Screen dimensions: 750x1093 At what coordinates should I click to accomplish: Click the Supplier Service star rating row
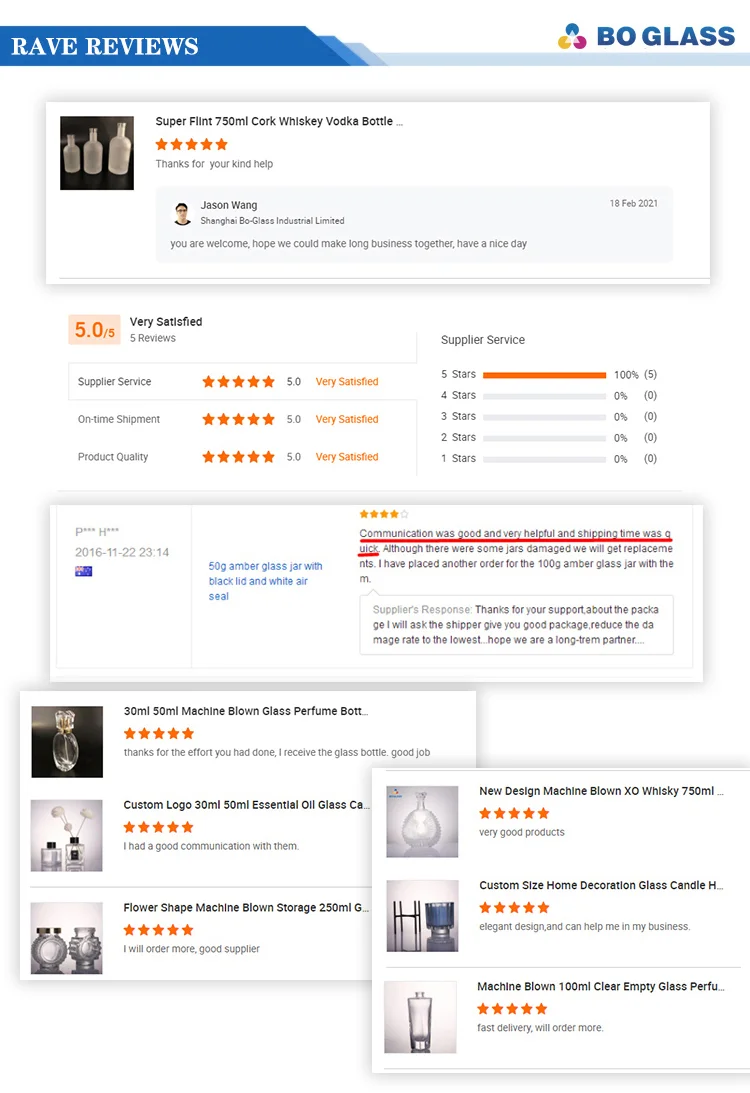coord(243,381)
